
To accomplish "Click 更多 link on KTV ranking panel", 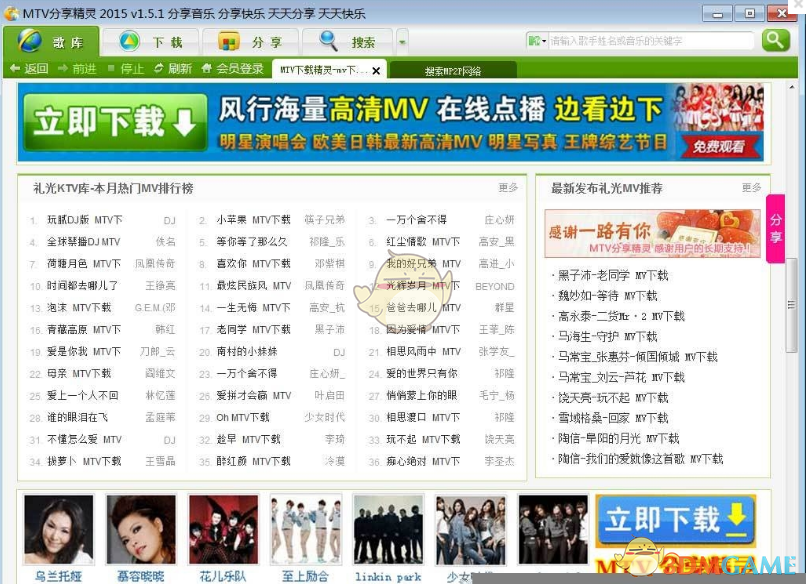I will [508, 189].
